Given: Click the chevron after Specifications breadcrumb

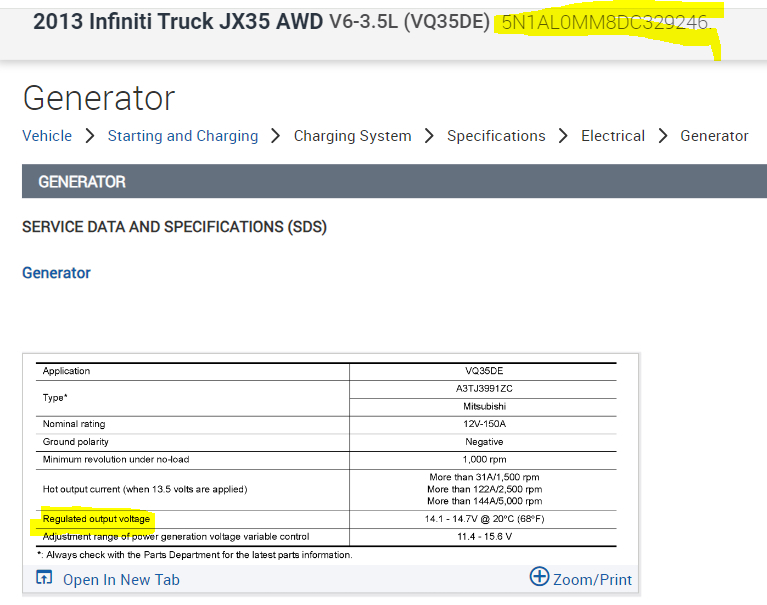Looking at the screenshot, I should (x=563, y=136).
